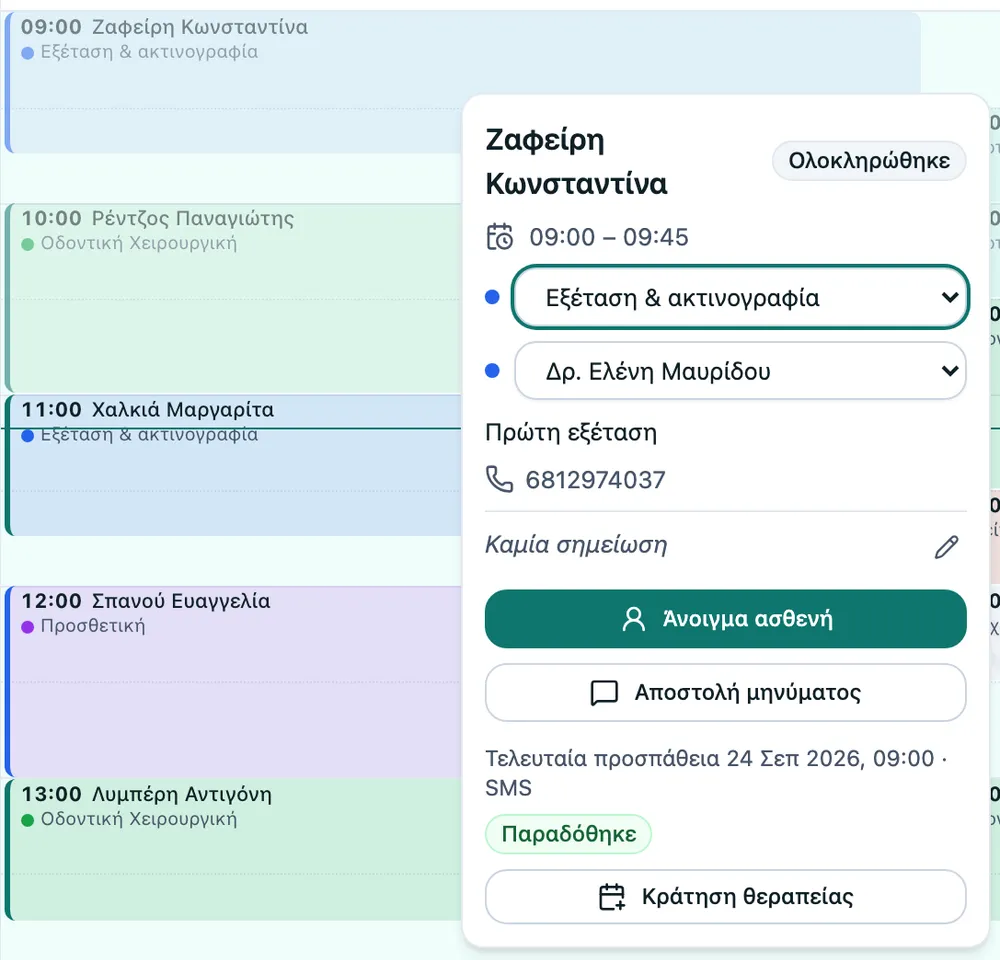Viewport: 1000px width, 960px height.
Task: Click the calendar-plus icon in Κράτηση θεραπείας
Action: pos(612,897)
